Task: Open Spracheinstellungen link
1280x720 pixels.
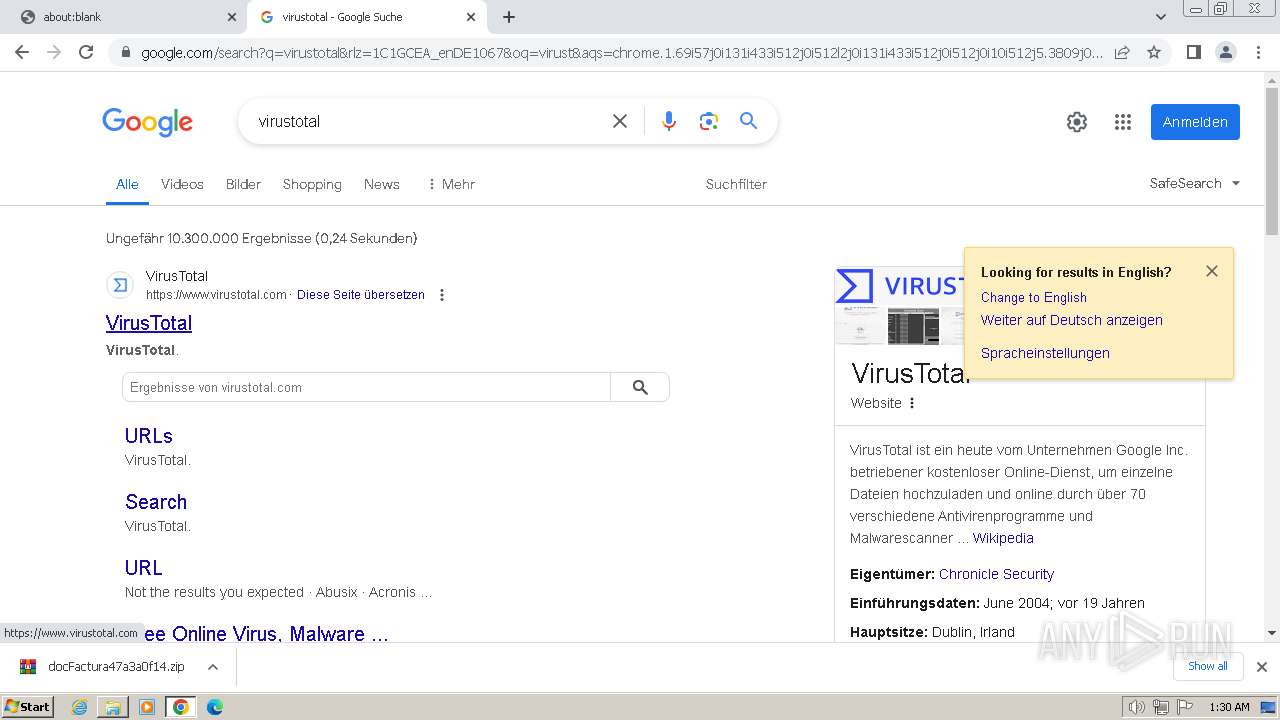Action: tap(1045, 353)
